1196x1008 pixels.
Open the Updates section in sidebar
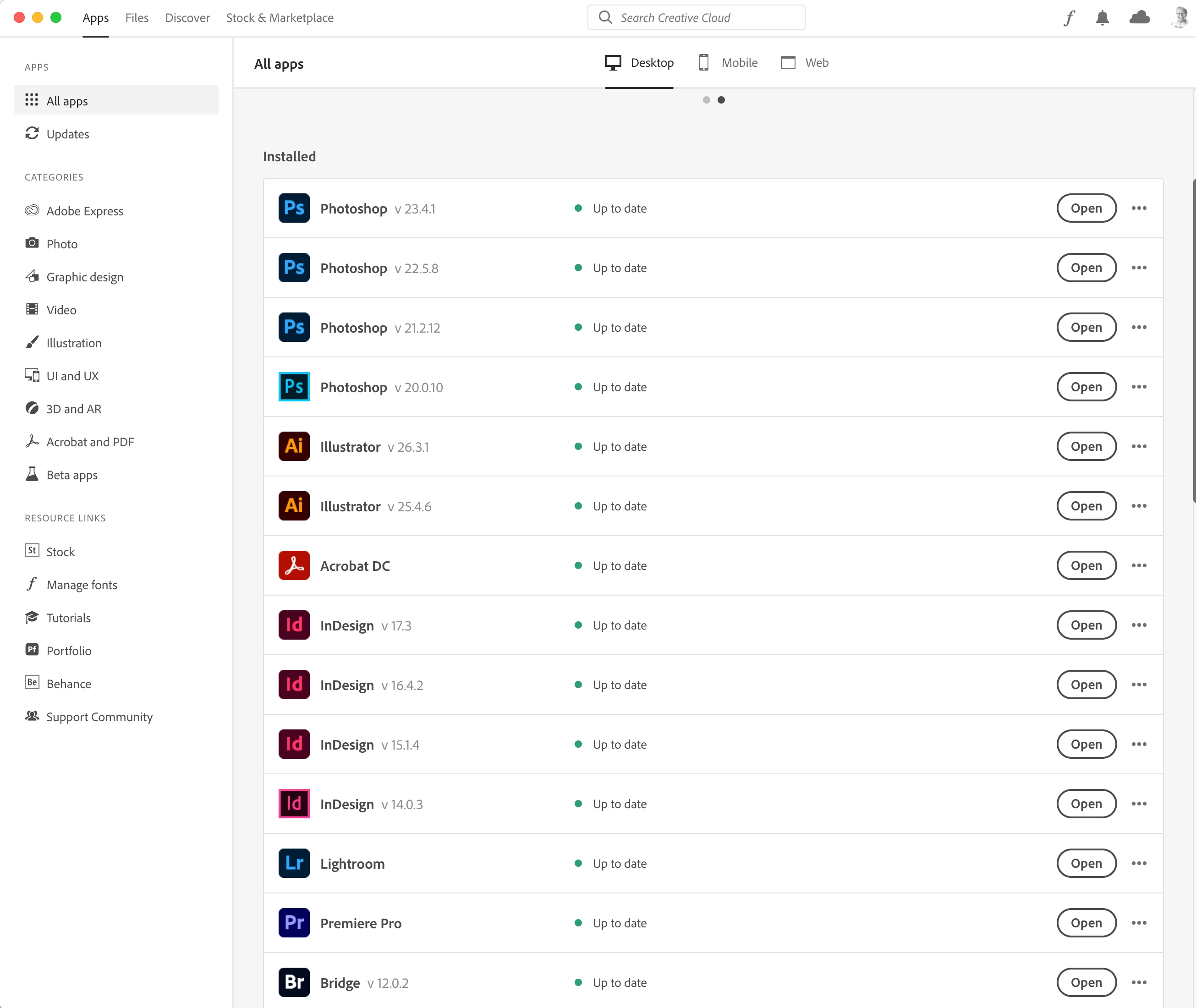(x=67, y=134)
